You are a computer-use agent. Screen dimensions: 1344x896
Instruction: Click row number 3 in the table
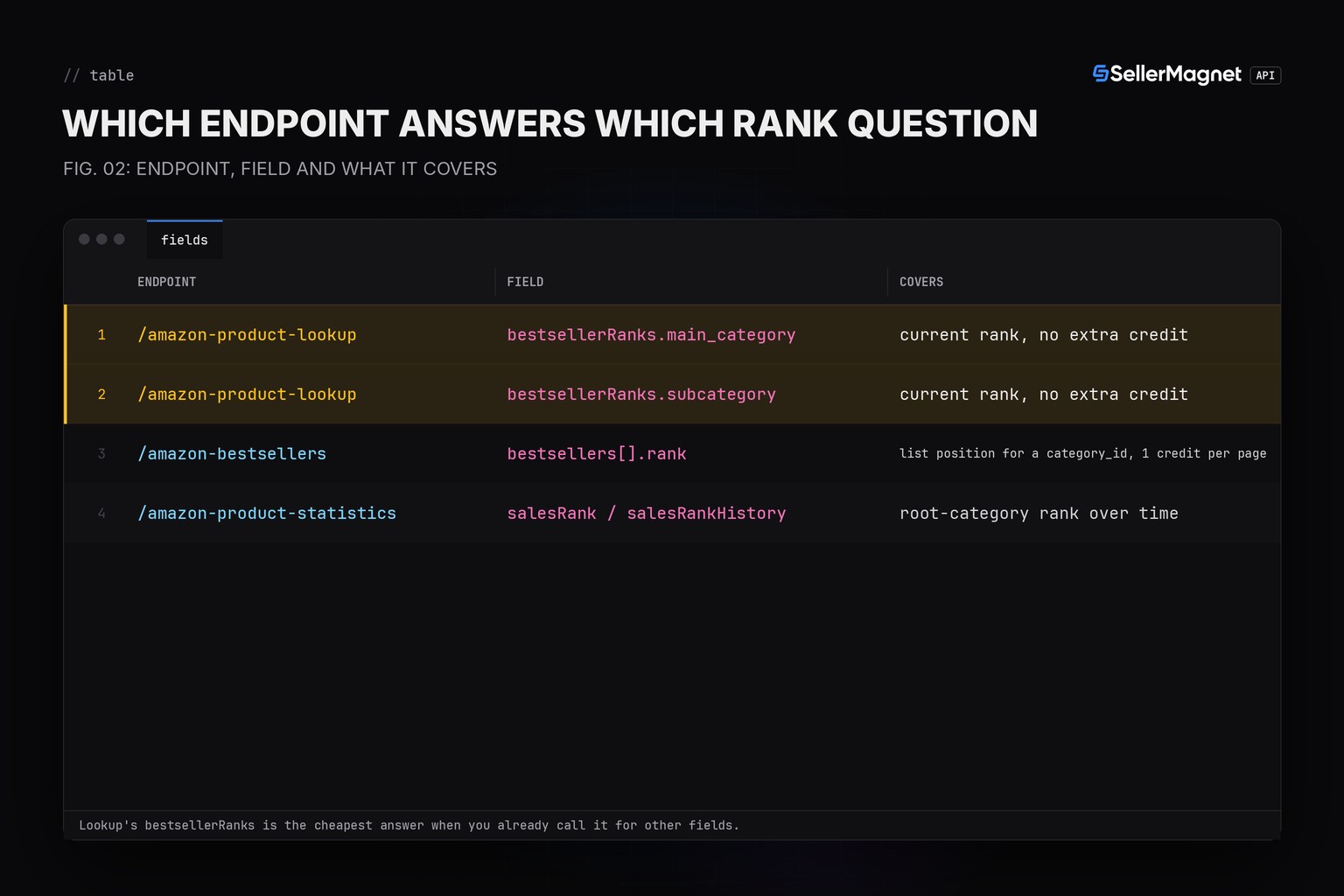[x=101, y=454]
